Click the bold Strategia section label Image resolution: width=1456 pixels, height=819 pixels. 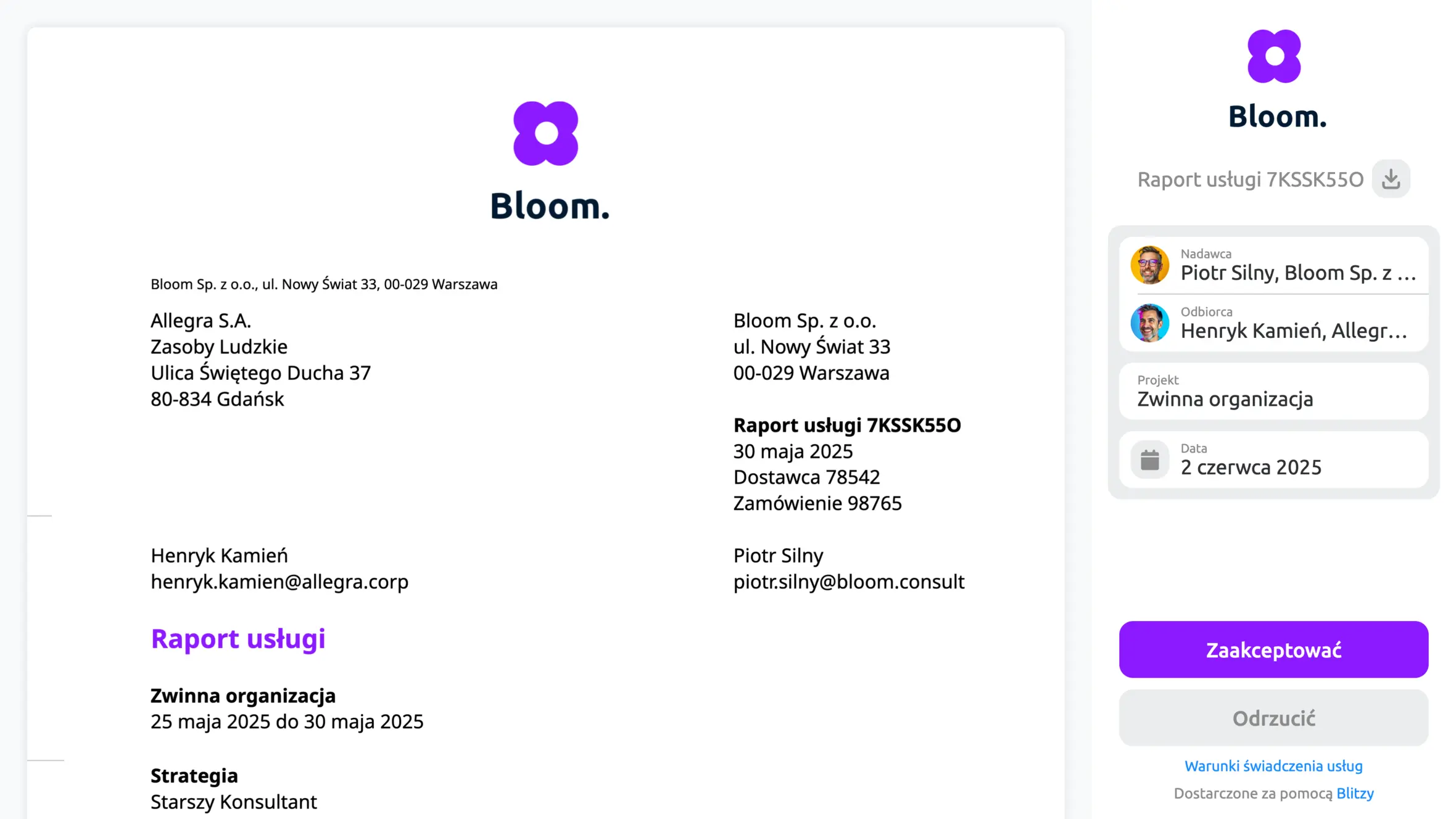194,775
